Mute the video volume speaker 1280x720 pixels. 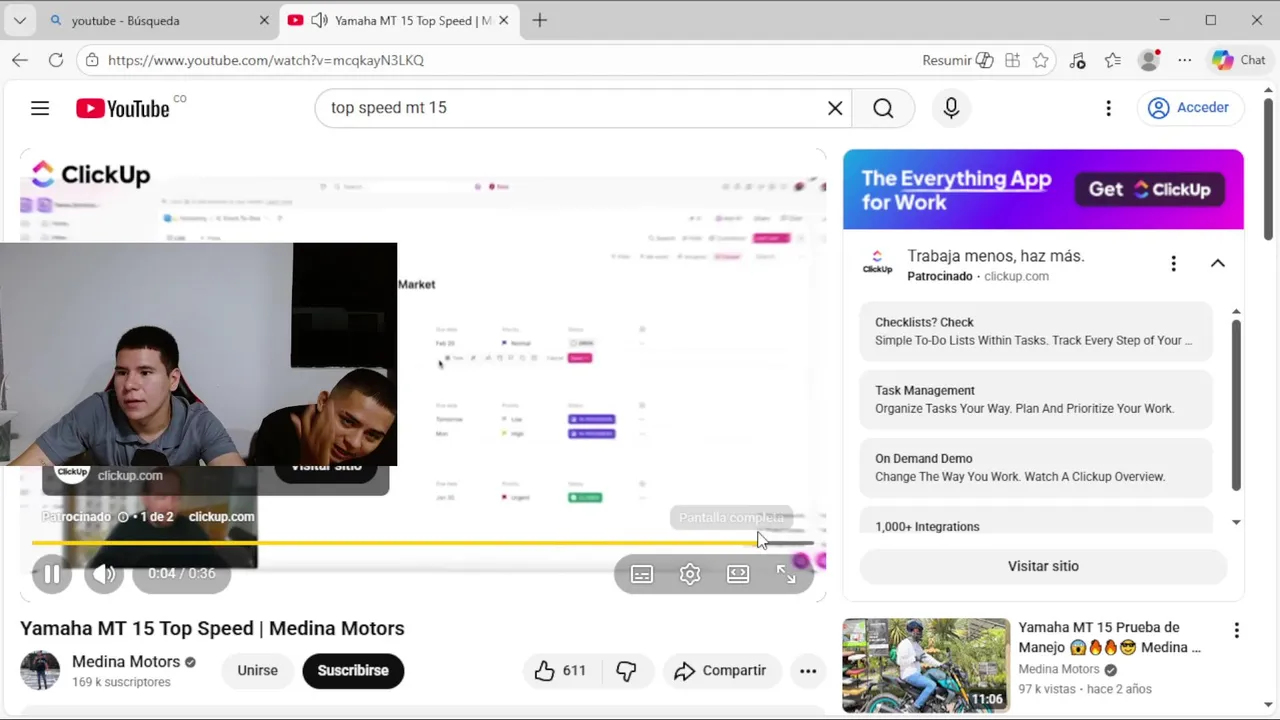tap(104, 574)
